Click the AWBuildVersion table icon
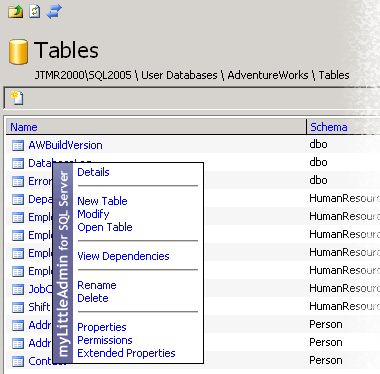Screen dimensions: 380x374 coord(18,145)
